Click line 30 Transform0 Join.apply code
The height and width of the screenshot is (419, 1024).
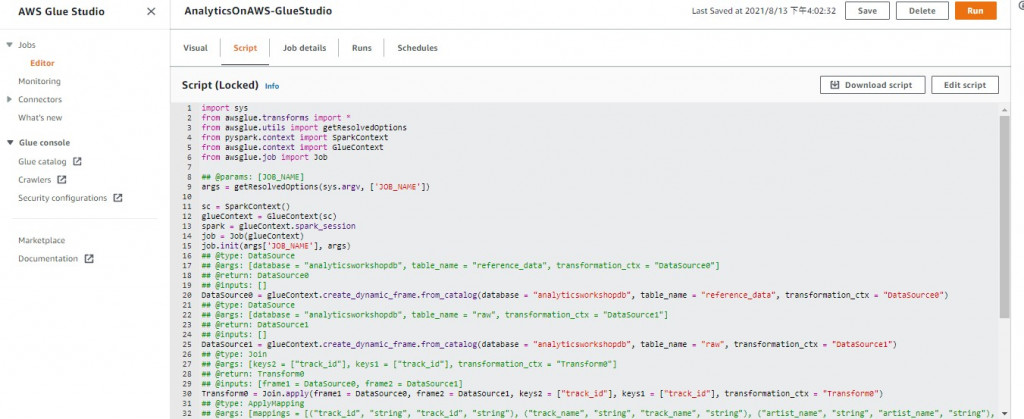(541, 393)
